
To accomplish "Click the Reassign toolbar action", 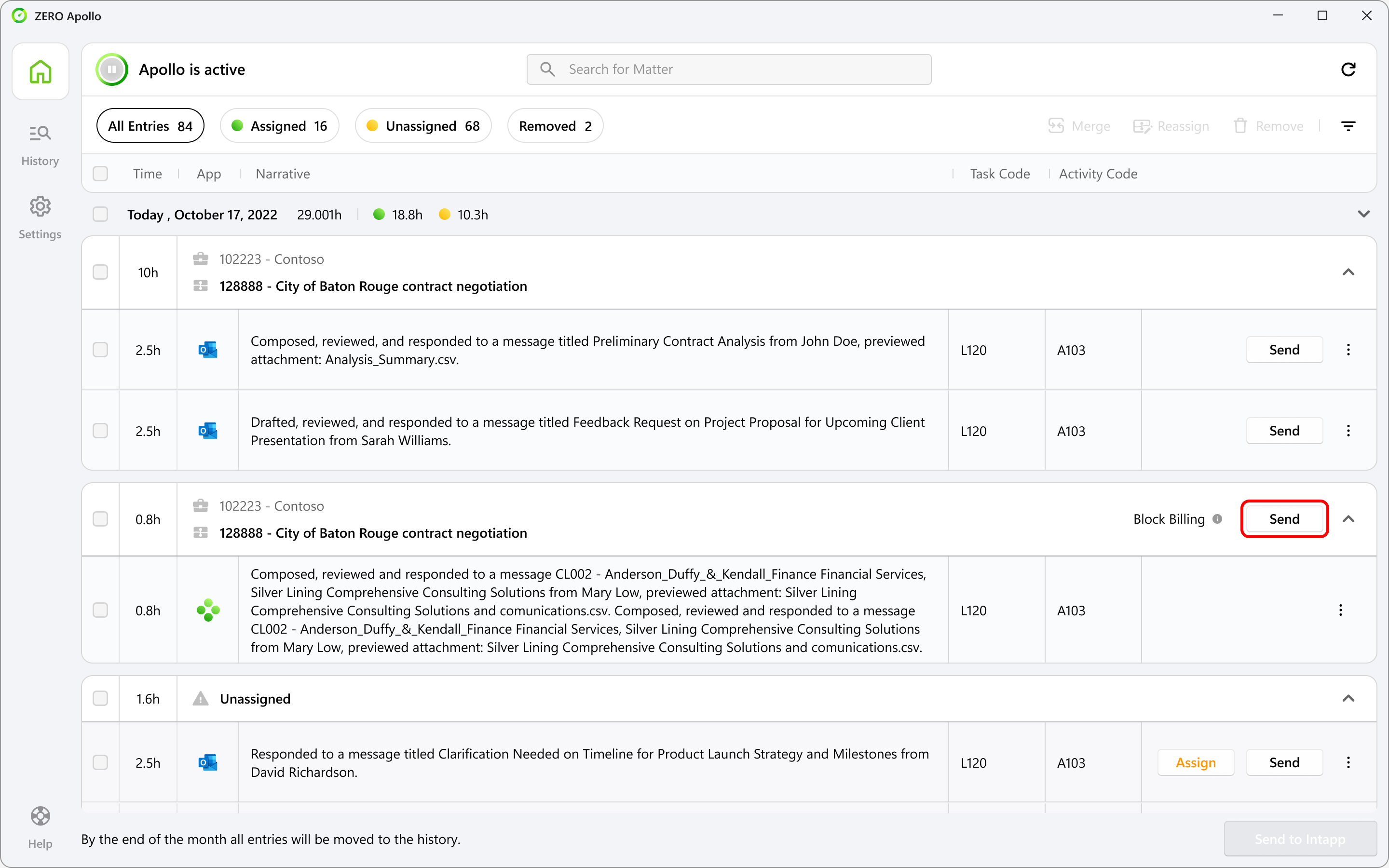I will [1171, 126].
